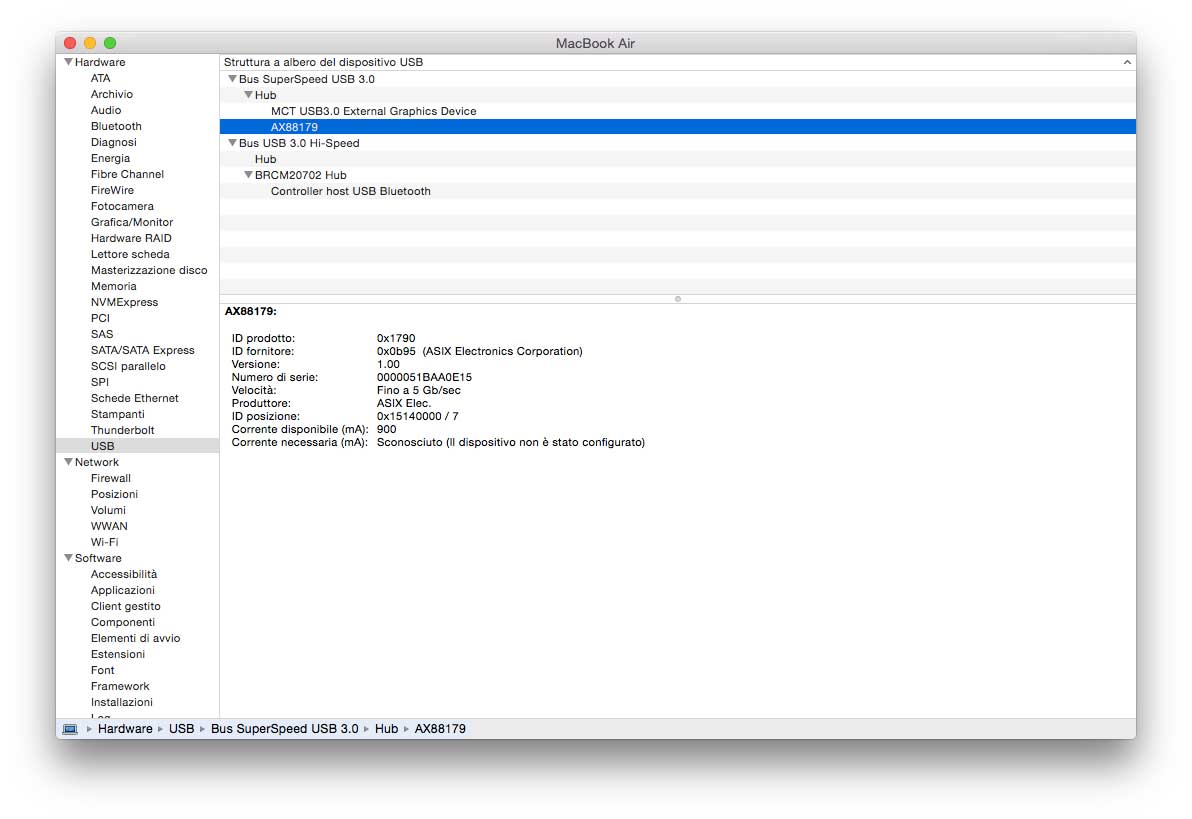The image size is (1192, 819).
Task: Select Stampanti in the sidebar
Action: tap(118, 413)
